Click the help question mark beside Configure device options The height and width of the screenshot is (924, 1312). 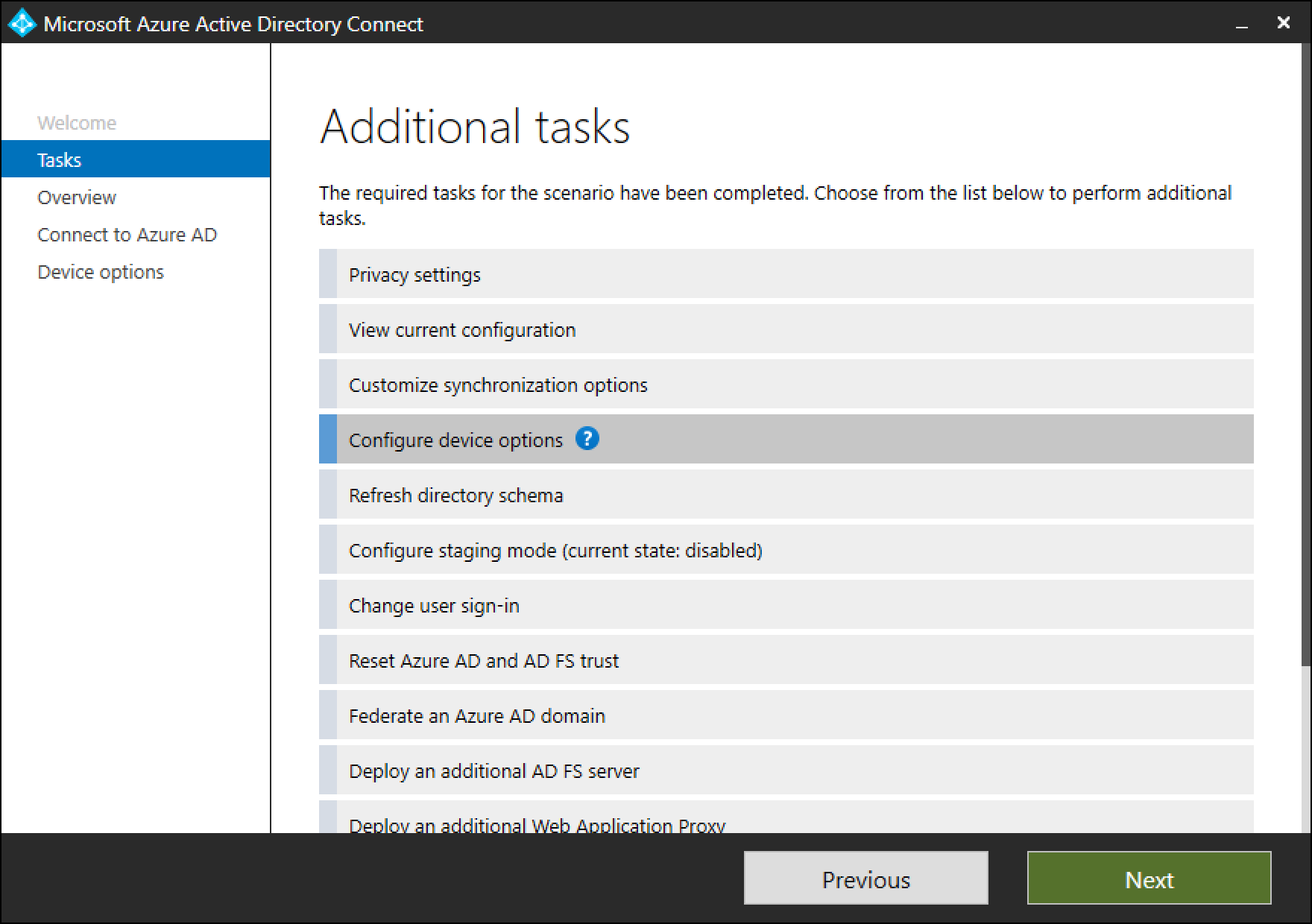click(x=587, y=440)
